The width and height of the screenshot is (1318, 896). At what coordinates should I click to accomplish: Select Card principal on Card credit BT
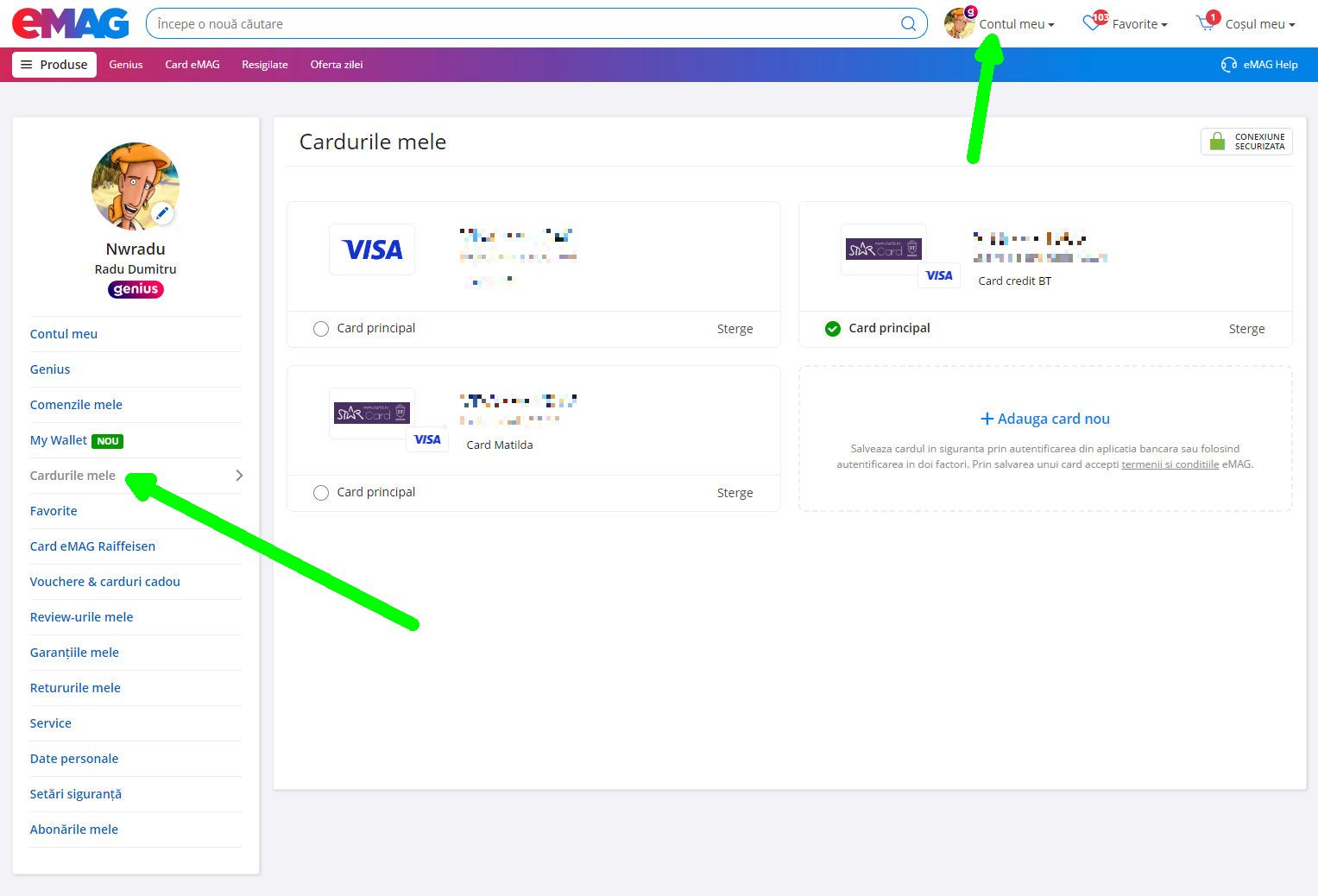click(833, 329)
